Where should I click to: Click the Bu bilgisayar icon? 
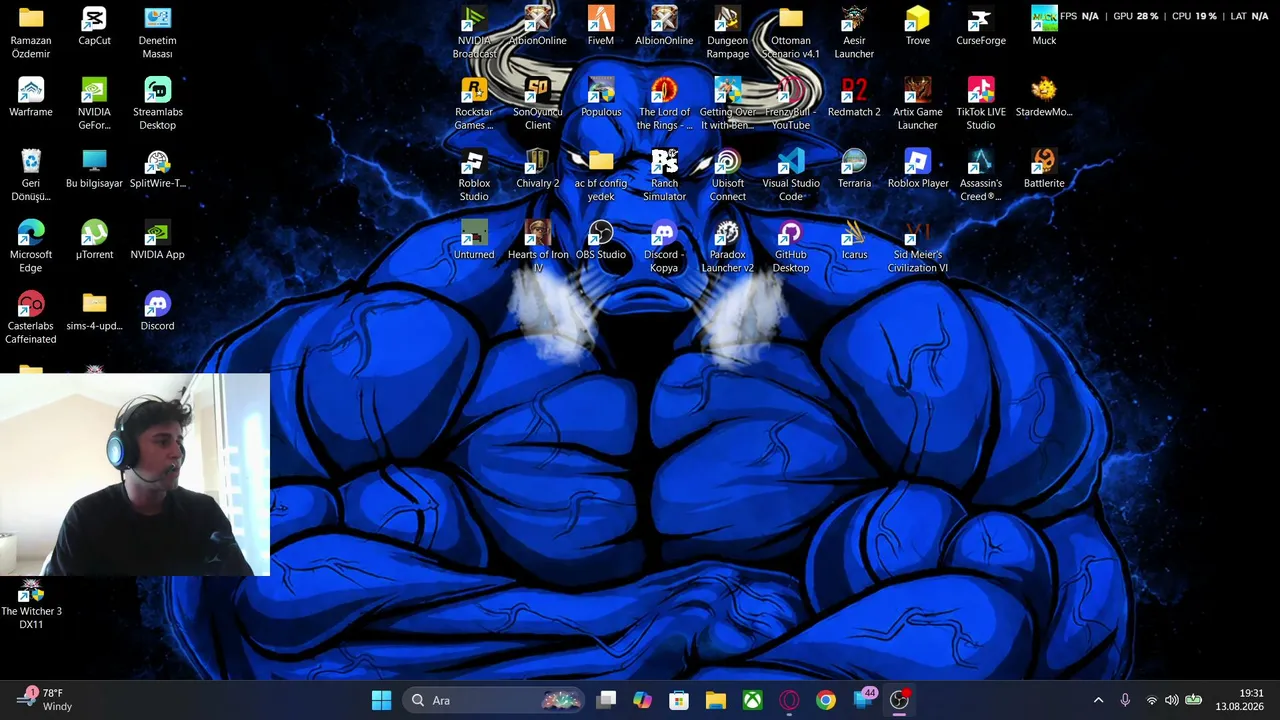tap(94, 169)
